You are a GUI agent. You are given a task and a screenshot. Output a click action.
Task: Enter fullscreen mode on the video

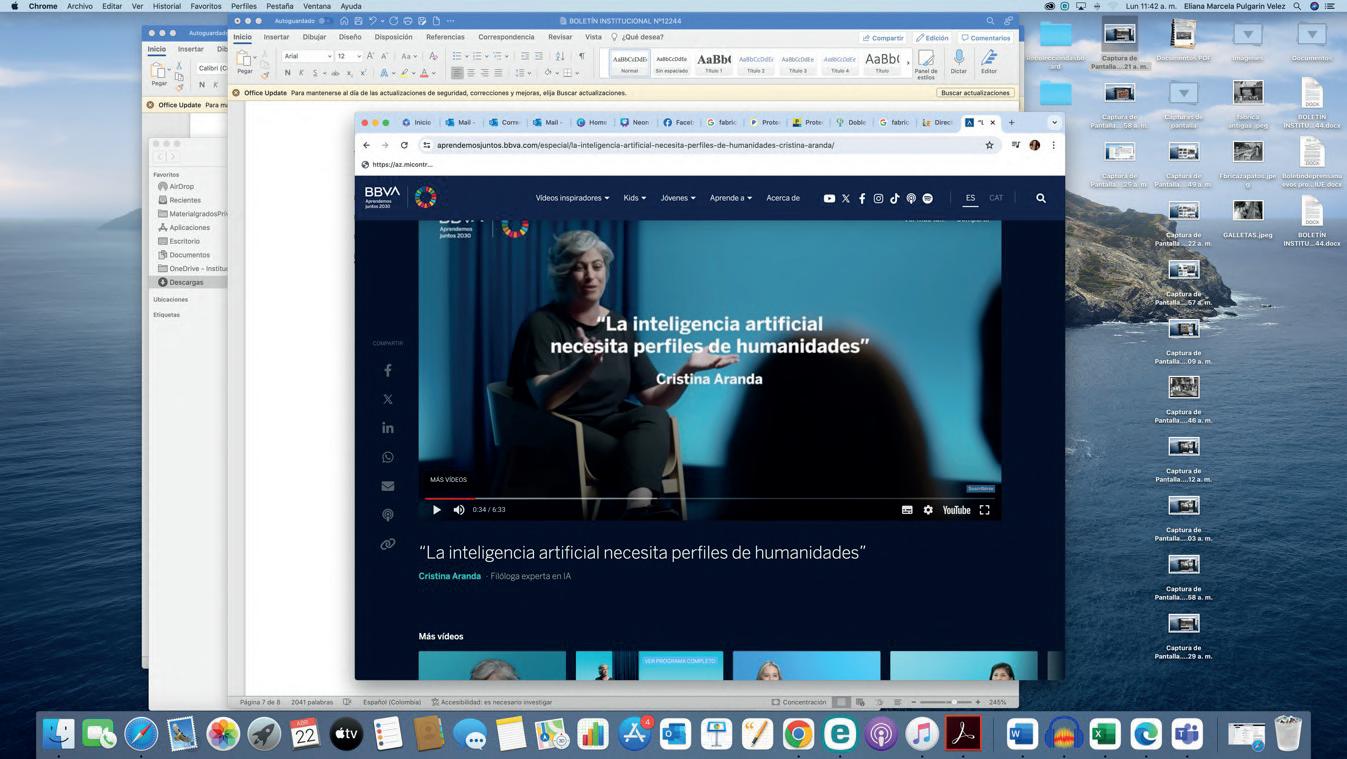tap(985, 510)
